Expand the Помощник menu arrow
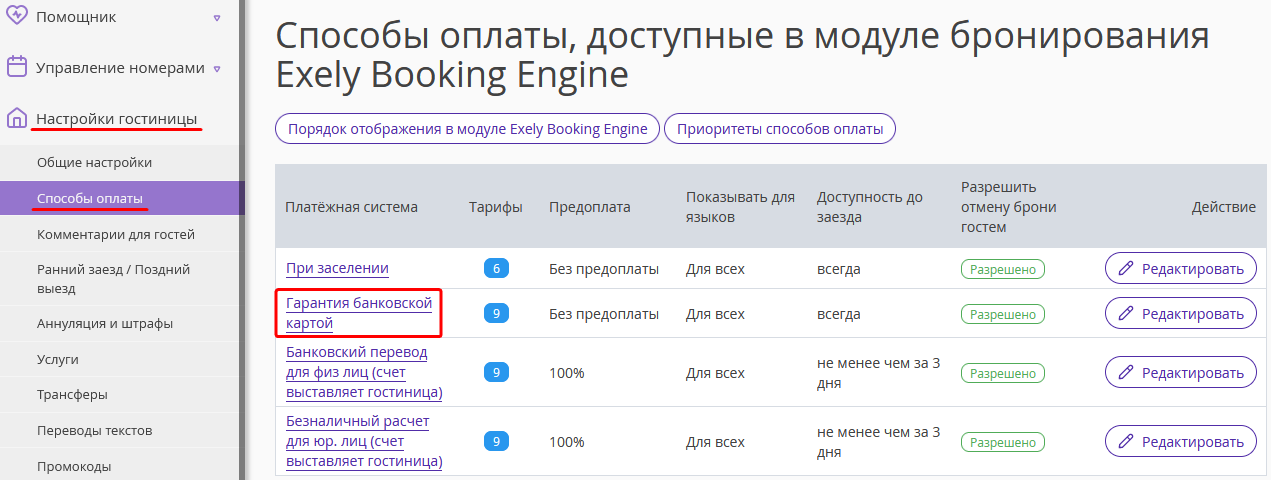 (217, 18)
